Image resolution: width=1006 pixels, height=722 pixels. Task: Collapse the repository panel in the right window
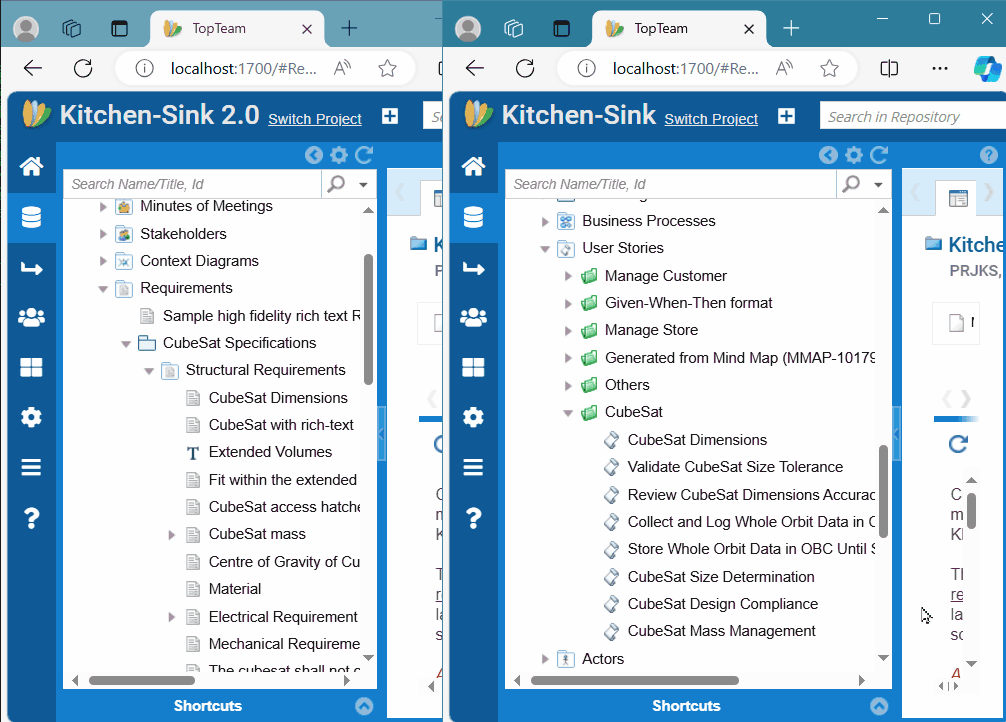click(828, 155)
